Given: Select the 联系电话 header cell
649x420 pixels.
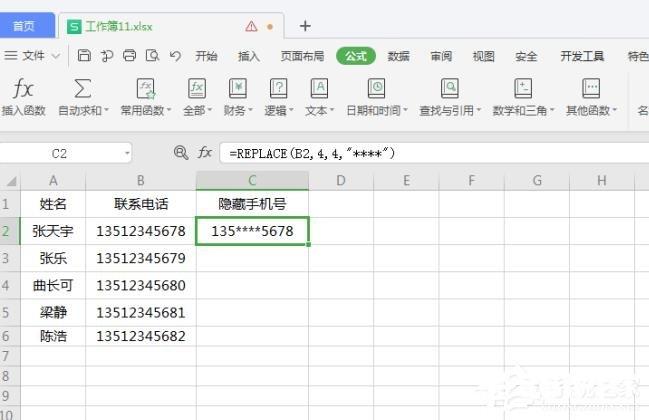Looking at the screenshot, I should pos(141,204).
